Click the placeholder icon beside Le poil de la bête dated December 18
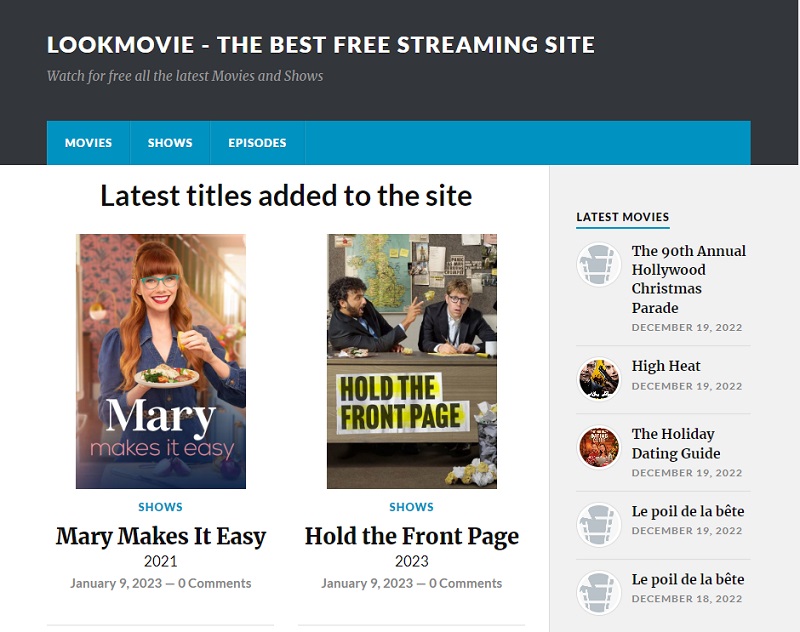This screenshot has width=800, height=632. [599, 593]
